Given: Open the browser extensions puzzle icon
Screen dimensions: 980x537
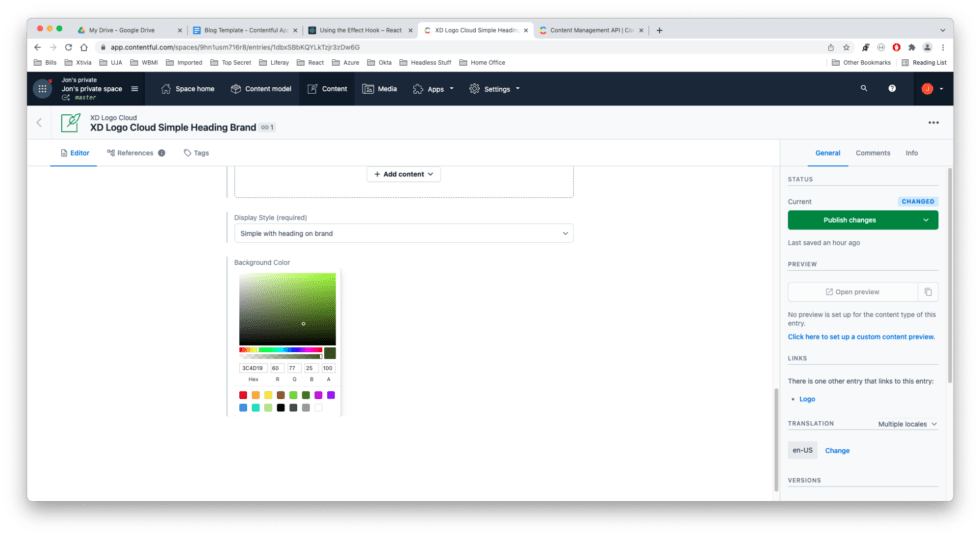Looking at the screenshot, I should 912,48.
